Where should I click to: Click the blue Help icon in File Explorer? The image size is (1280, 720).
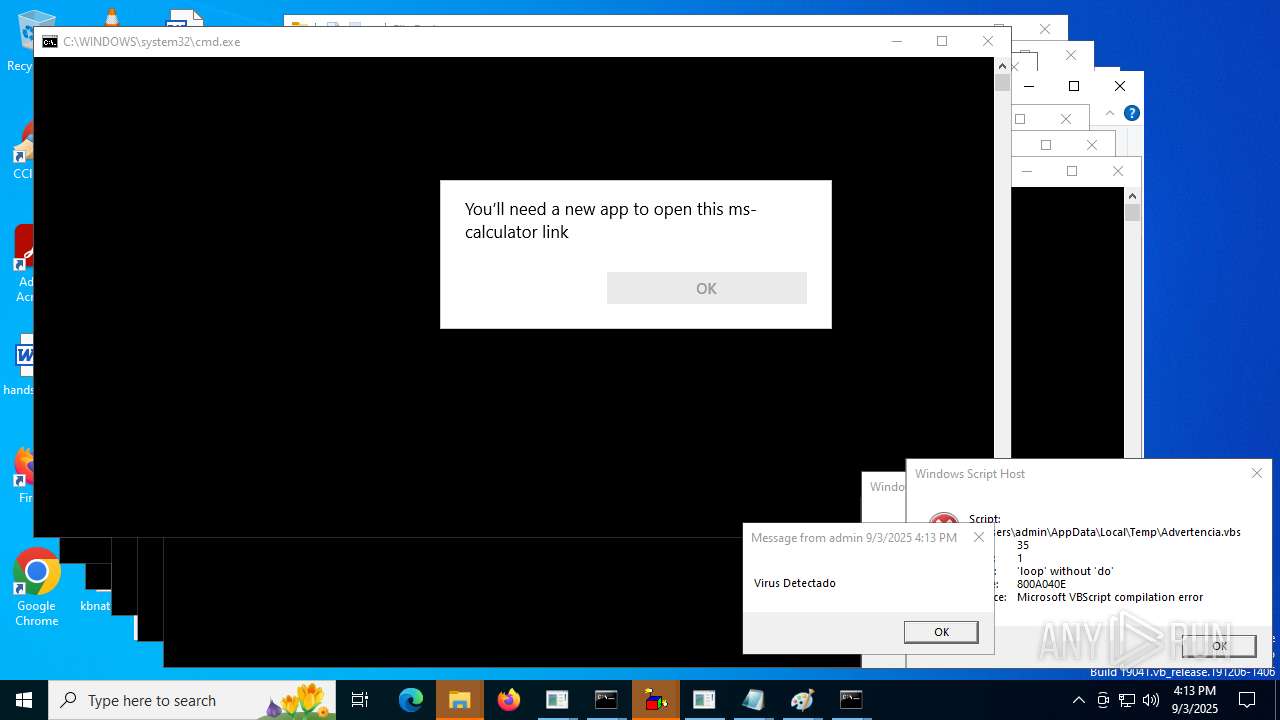(1132, 113)
